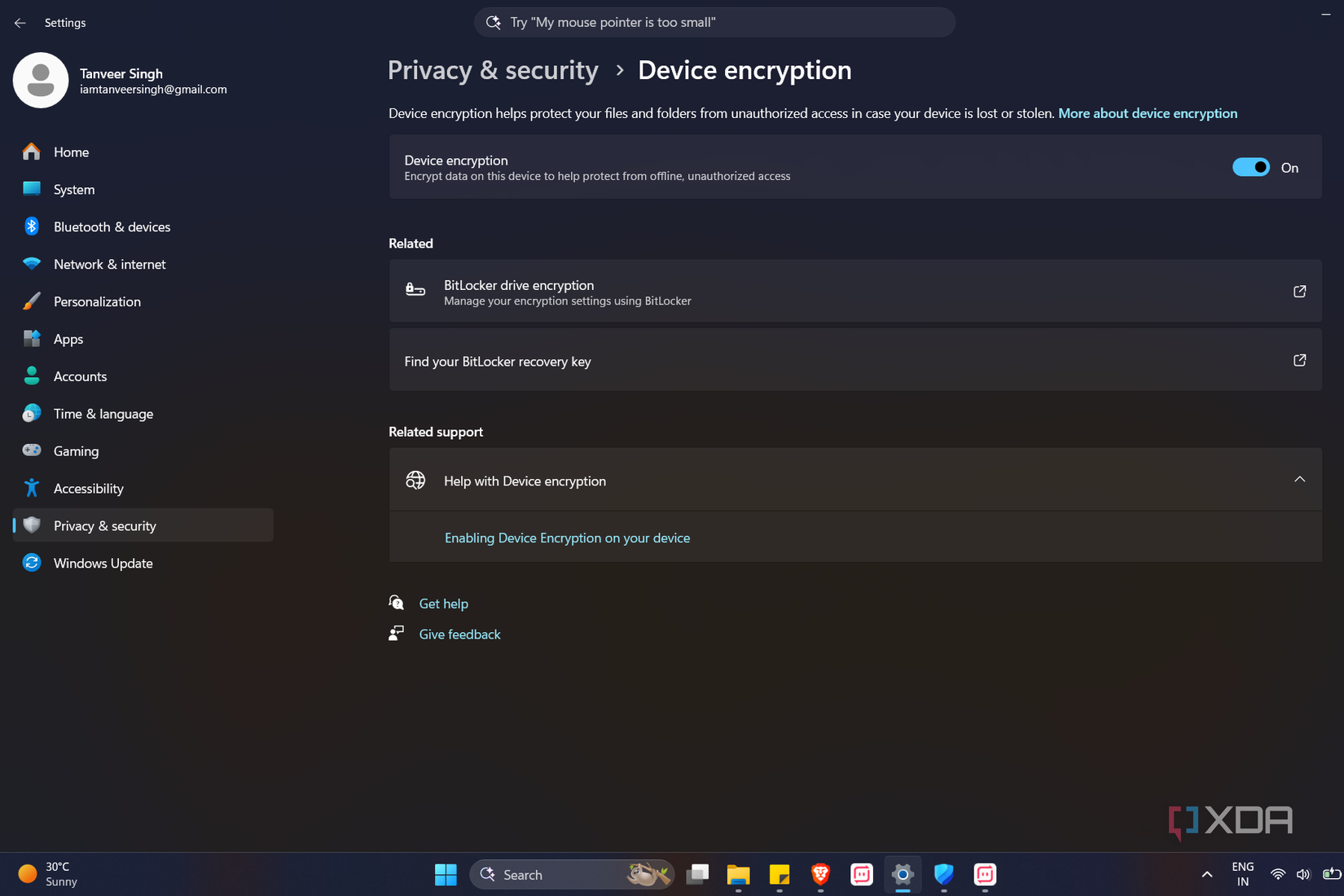Click the Get help link

pos(443,604)
